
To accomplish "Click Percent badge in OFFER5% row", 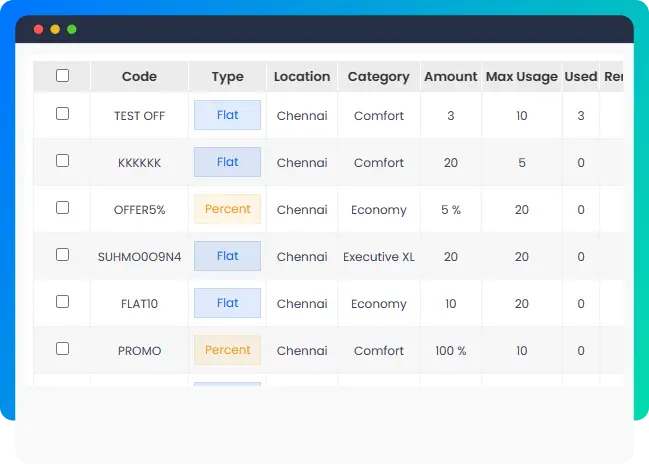I will click(x=227, y=209).
